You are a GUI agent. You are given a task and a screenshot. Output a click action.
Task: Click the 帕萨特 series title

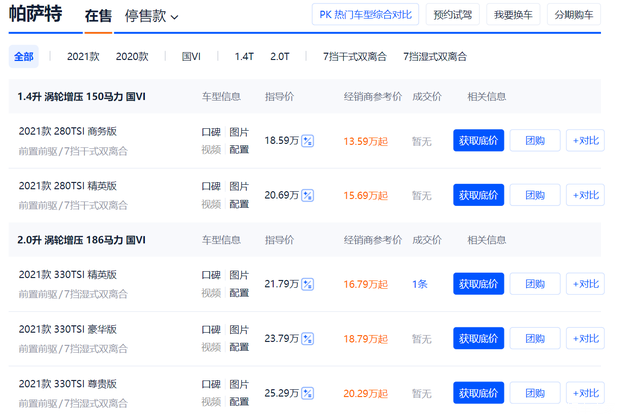point(35,14)
